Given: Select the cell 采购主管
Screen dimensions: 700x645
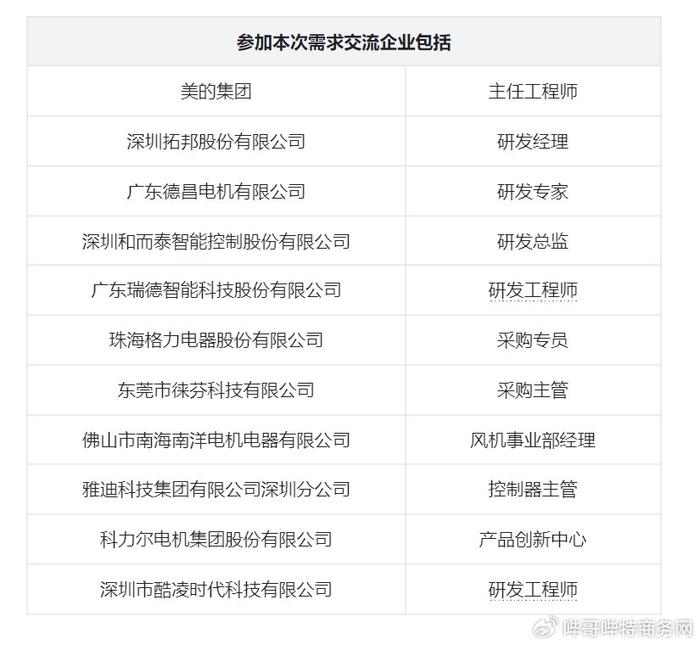Looking at the screenshot, I should click(x=533, y=390).
